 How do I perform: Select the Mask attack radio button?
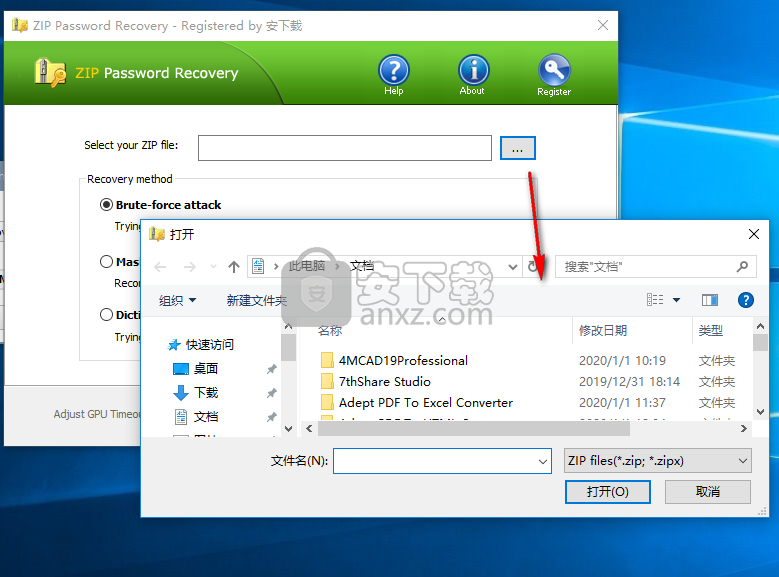click(x=106, y=261)
